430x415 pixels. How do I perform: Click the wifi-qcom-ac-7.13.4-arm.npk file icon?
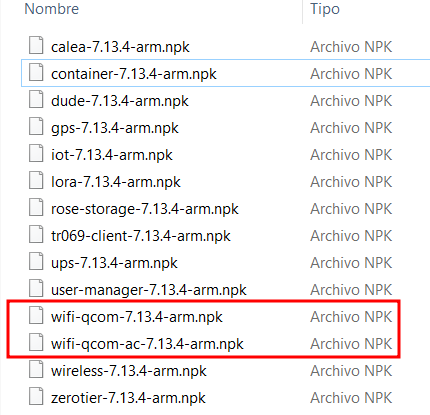click(x=36, y=342)
